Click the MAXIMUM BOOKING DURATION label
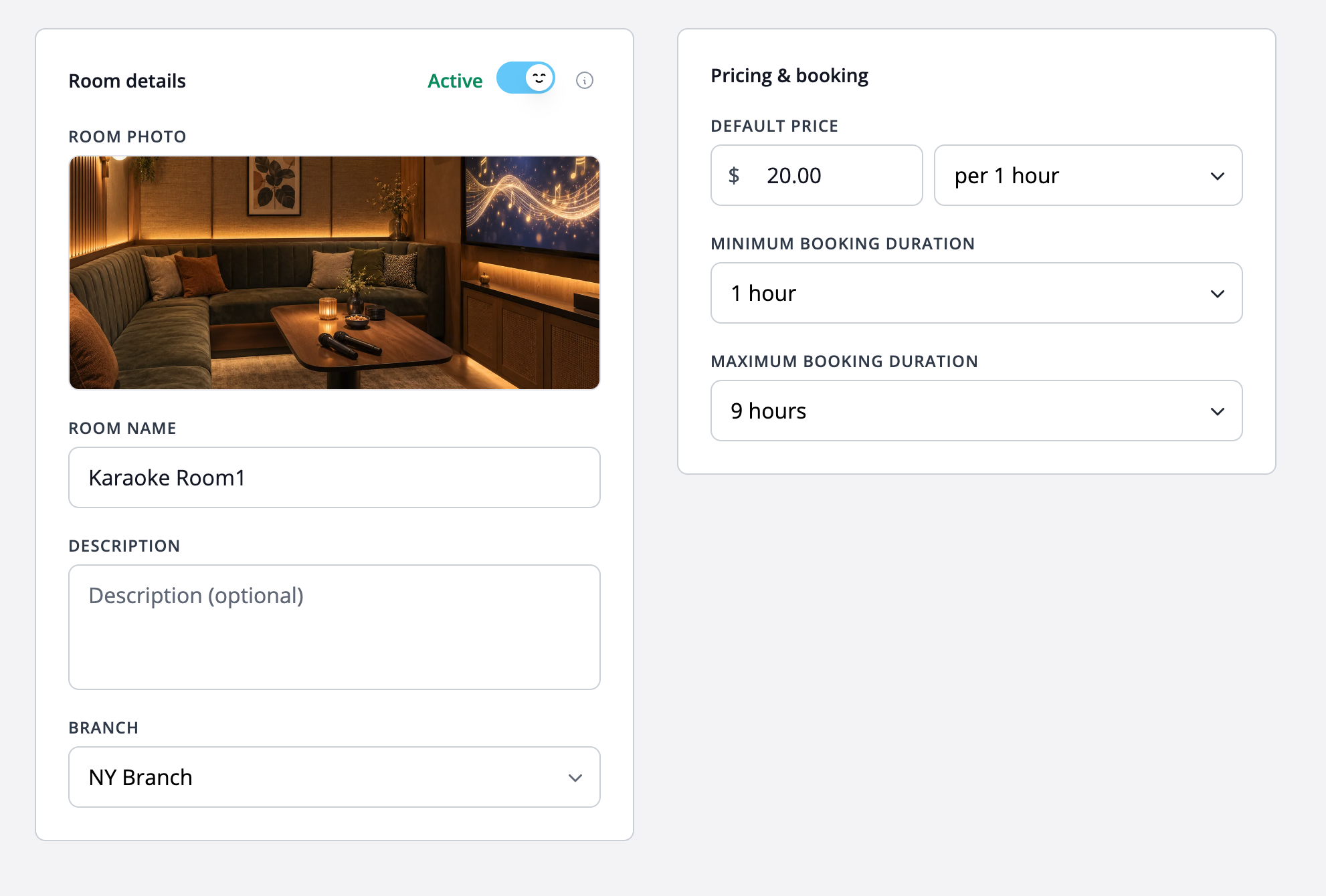The height and width of the screenshot is (896, 1326). tap(844, 361)
